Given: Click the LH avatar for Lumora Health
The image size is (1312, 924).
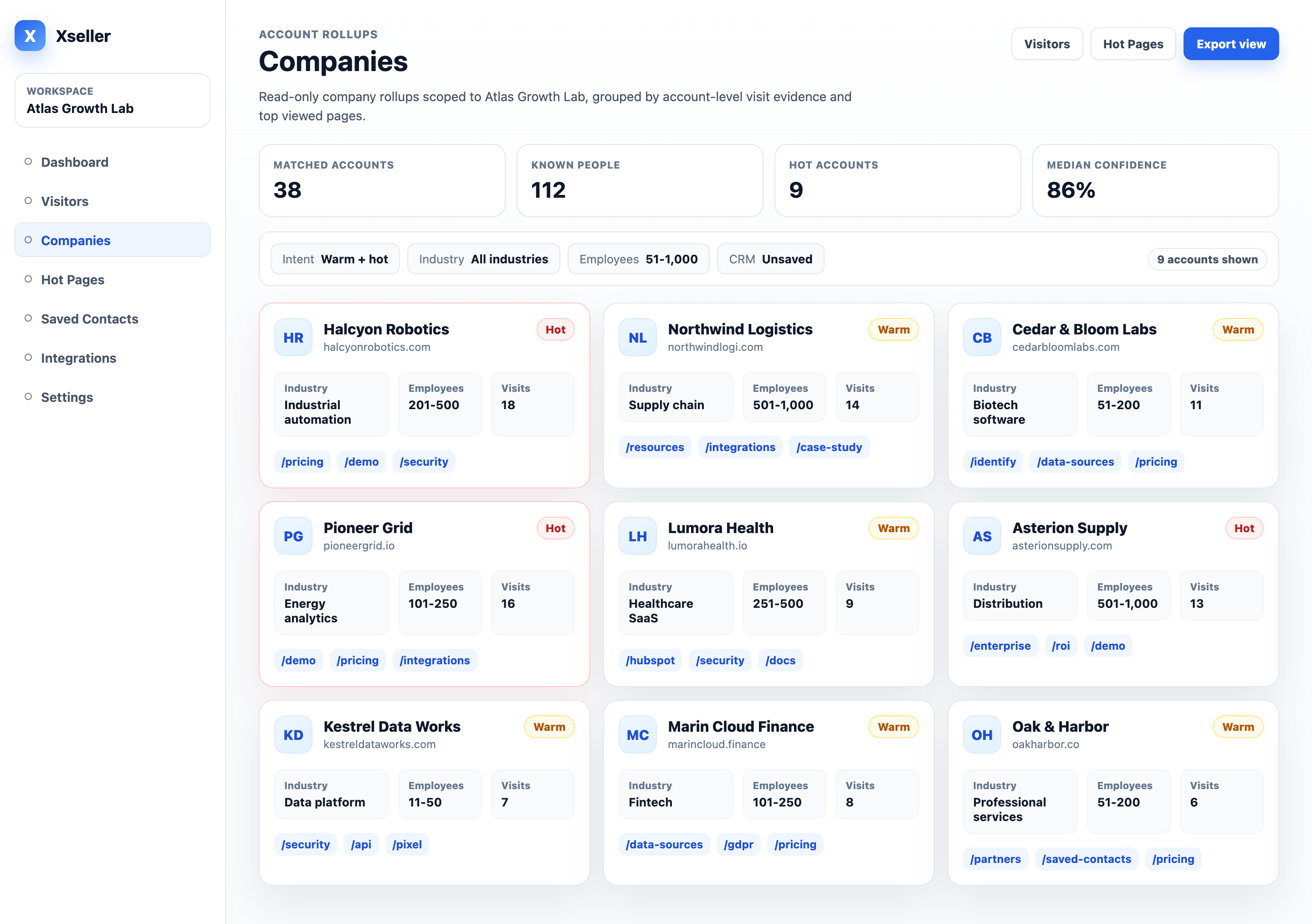Looking at the screenshot, I should 637,536.
